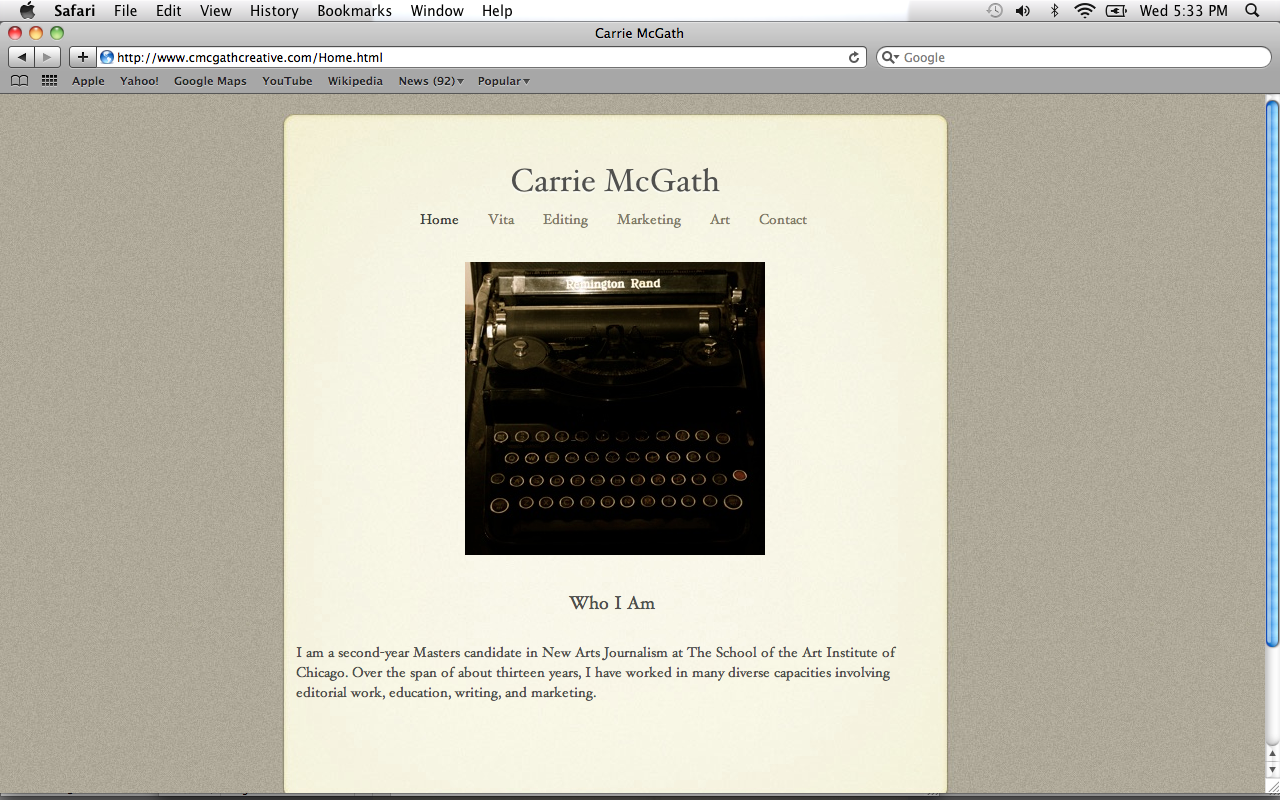Open the Time Machine menu bar icon
Screen dimensions: 1280x800
[994, 11]
